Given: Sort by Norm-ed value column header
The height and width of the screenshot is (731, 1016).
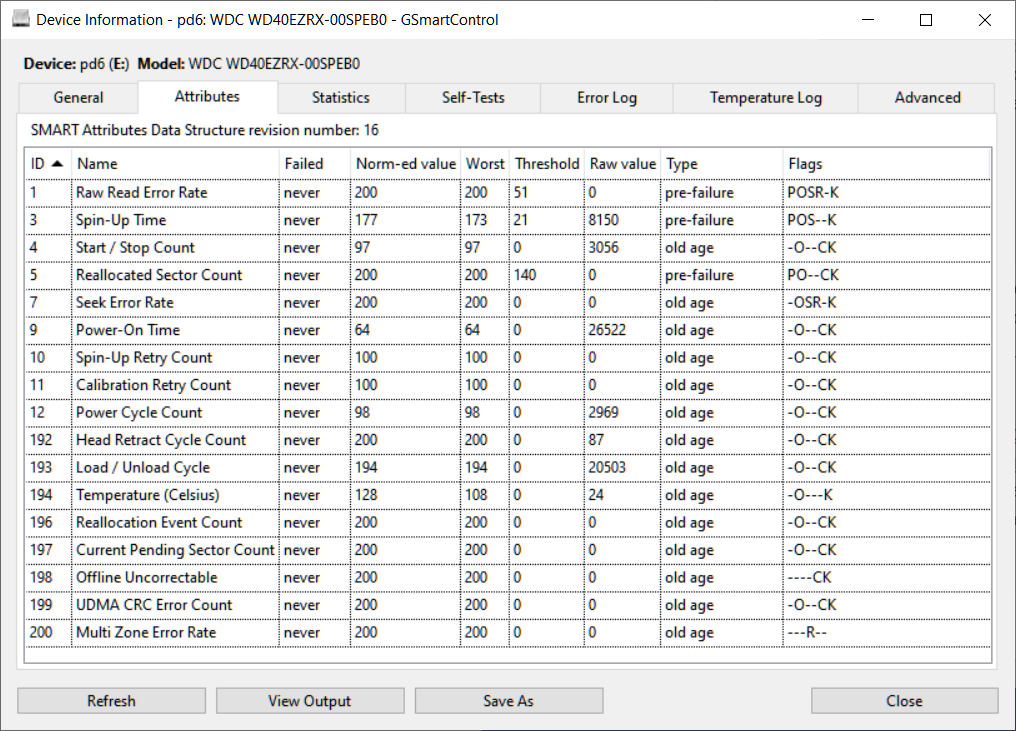Looking at the screenshot, I should coord(406,164).
